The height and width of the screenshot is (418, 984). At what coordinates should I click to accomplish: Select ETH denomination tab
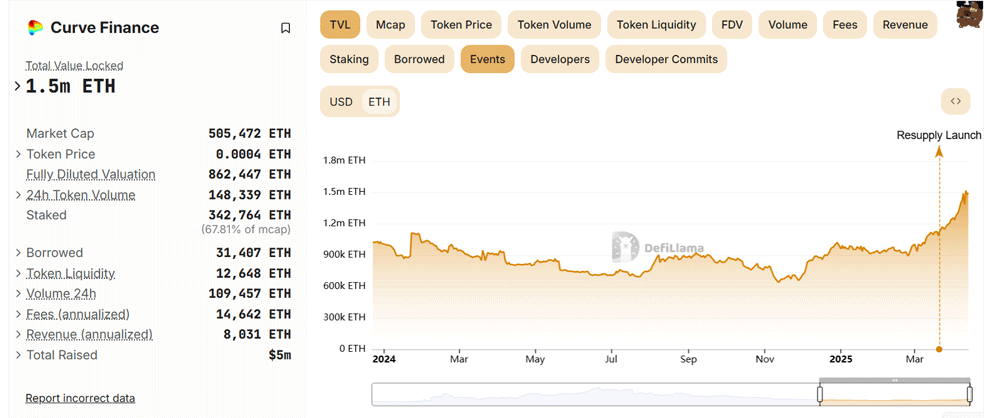(379, 102)
